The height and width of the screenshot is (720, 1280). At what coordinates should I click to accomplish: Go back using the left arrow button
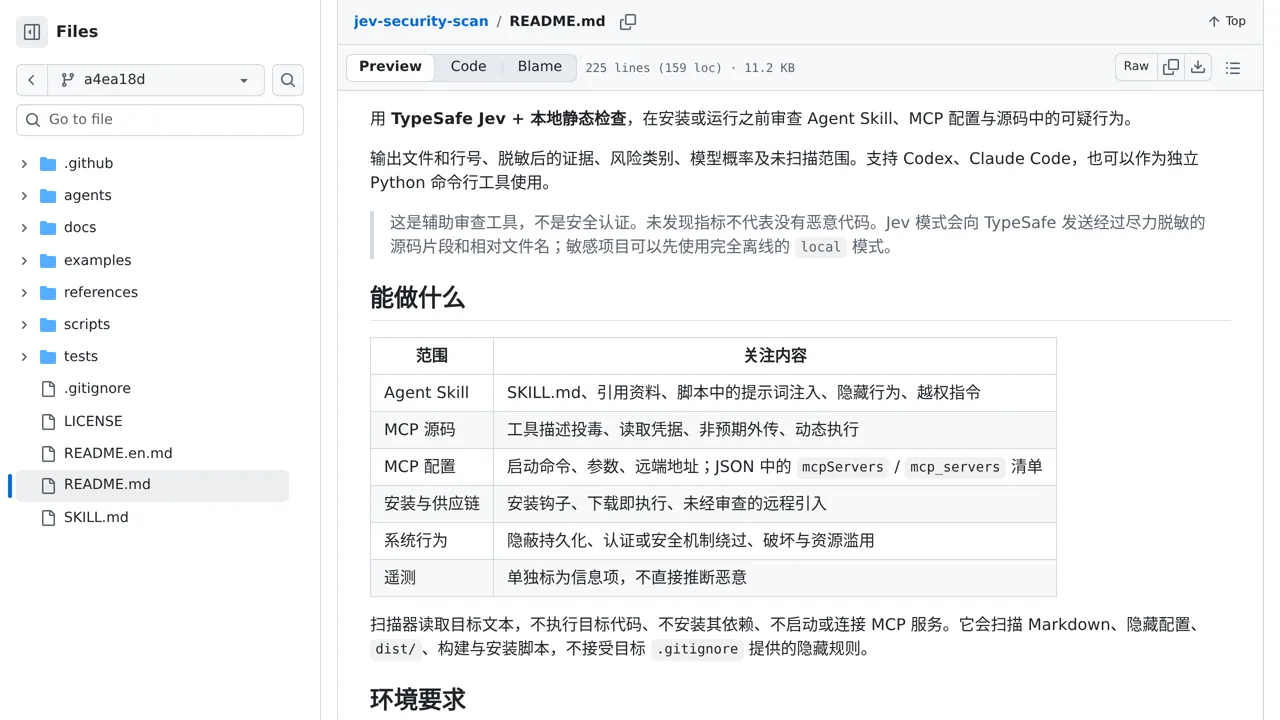32,80
